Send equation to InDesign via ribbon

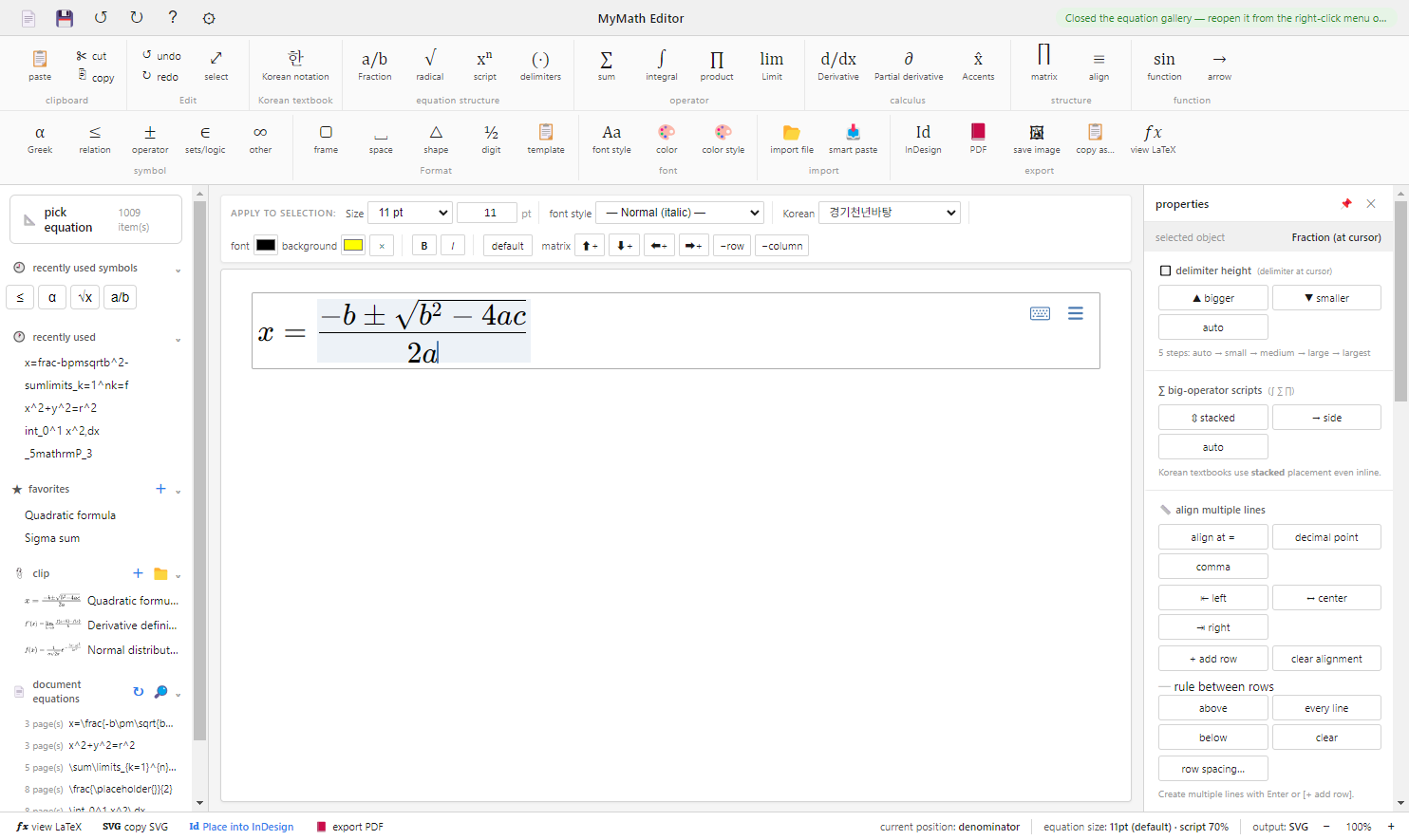pos(923,139)
